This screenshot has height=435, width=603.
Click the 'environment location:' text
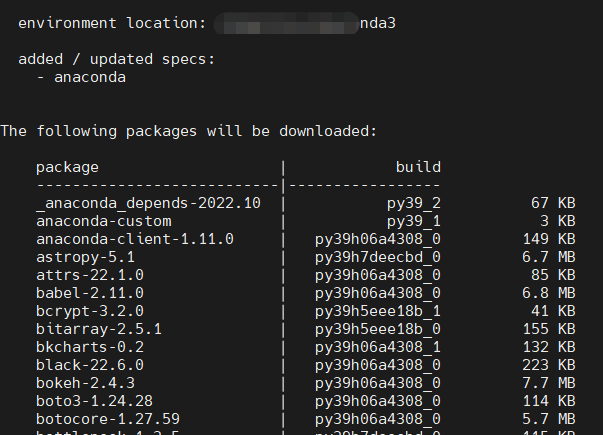tap(112, 23)
